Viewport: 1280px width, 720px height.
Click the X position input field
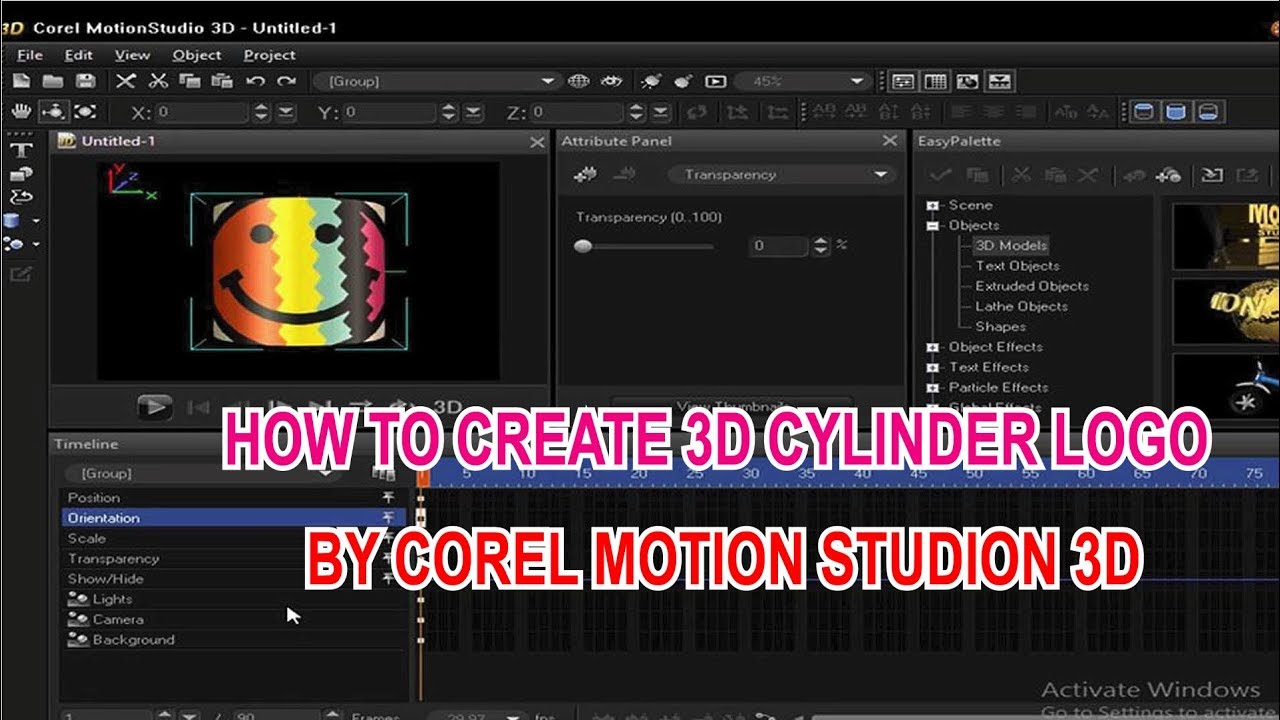tap(201, 113)
